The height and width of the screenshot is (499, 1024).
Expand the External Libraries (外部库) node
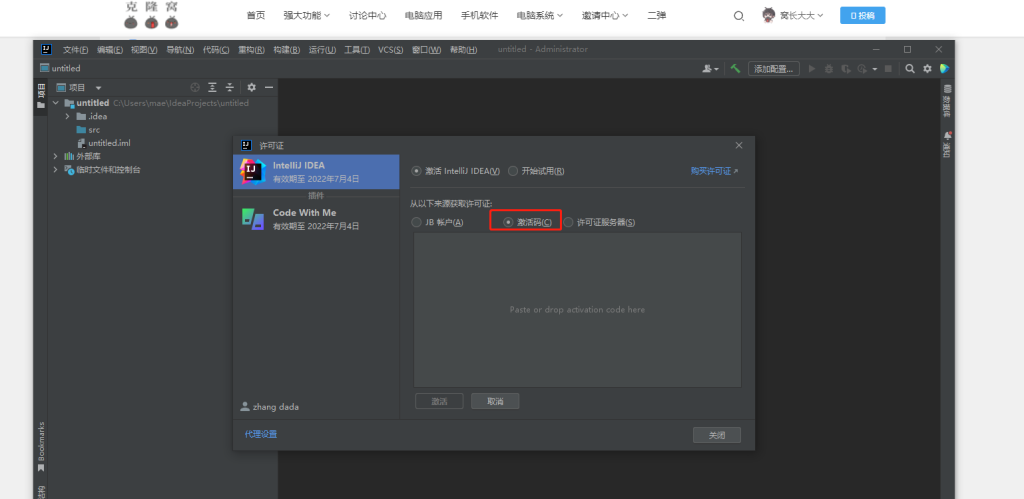coord(56,156)
